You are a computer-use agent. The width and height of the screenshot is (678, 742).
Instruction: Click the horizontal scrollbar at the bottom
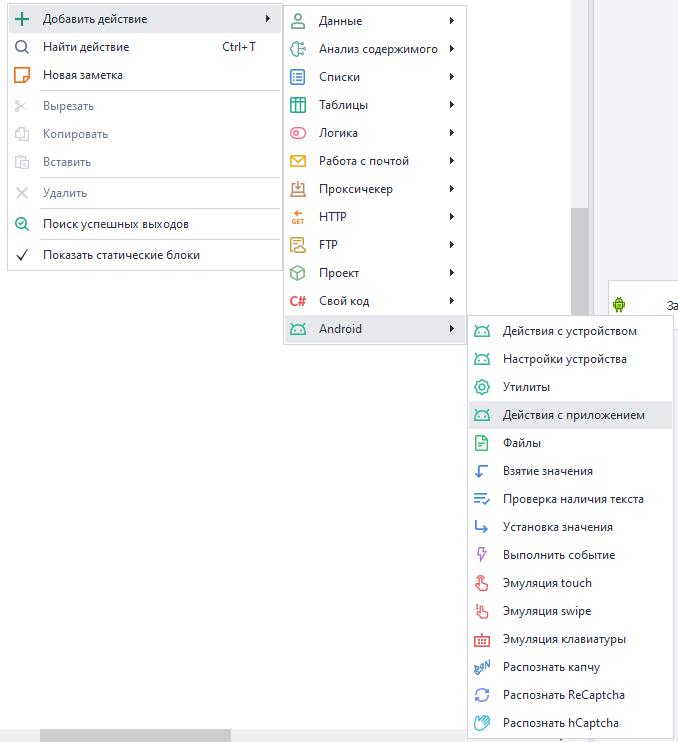(x=135, y=735)
